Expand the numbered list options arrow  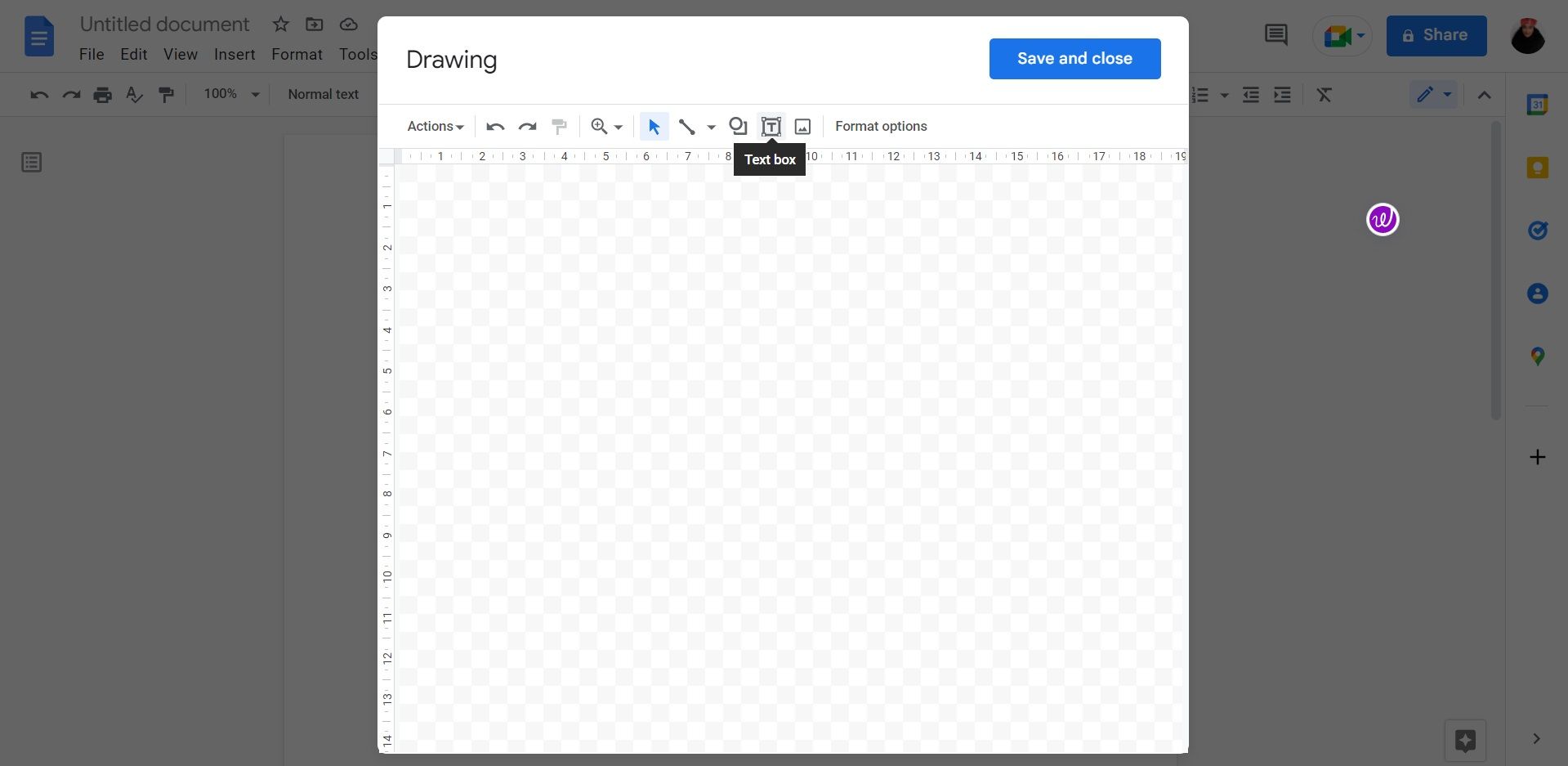(1224, 96)
